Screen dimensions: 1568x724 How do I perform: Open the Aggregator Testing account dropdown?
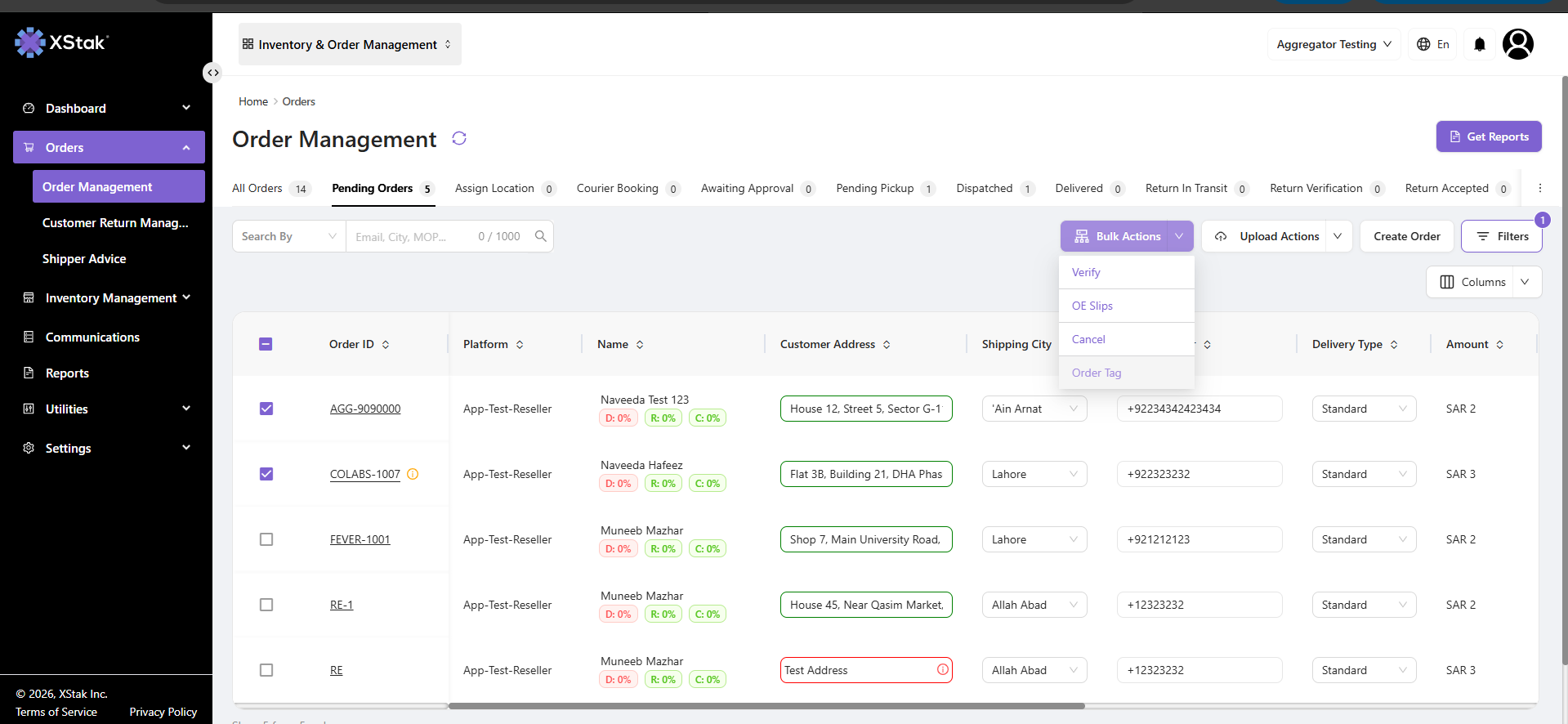pyautogui.click(x=1333, y=44)
